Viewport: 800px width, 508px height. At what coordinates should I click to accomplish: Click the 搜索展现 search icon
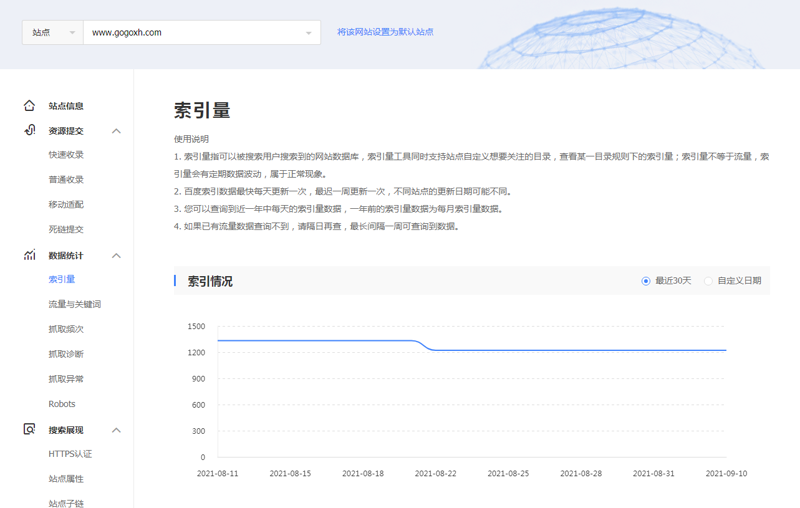click(x=30, y=429)
